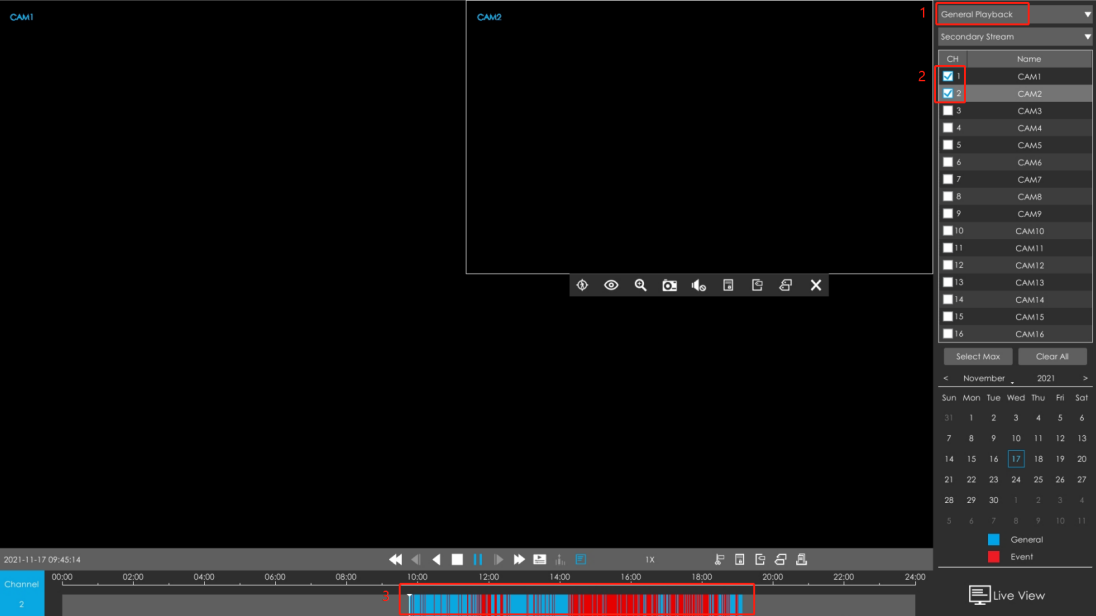Toggle the muted speaker audio icon

pos(698,285)
